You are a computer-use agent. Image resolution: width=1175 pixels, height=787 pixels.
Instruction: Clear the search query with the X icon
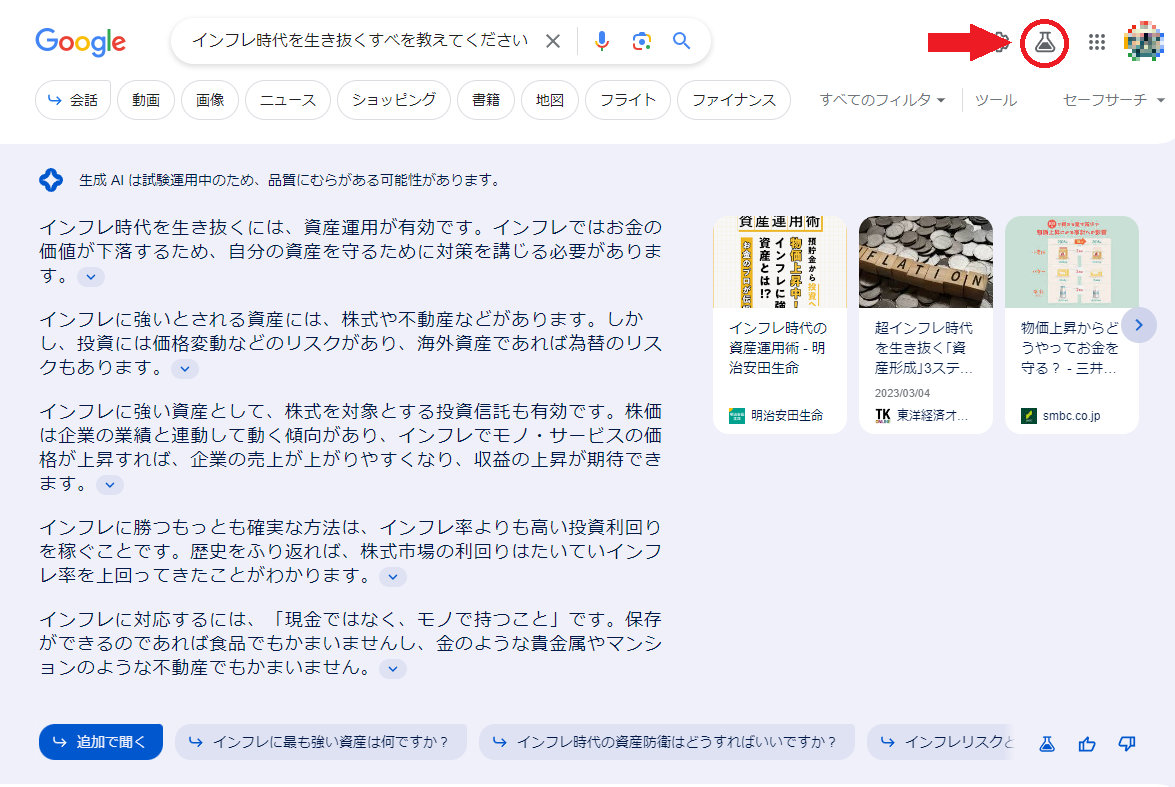(x=553, y=41)
